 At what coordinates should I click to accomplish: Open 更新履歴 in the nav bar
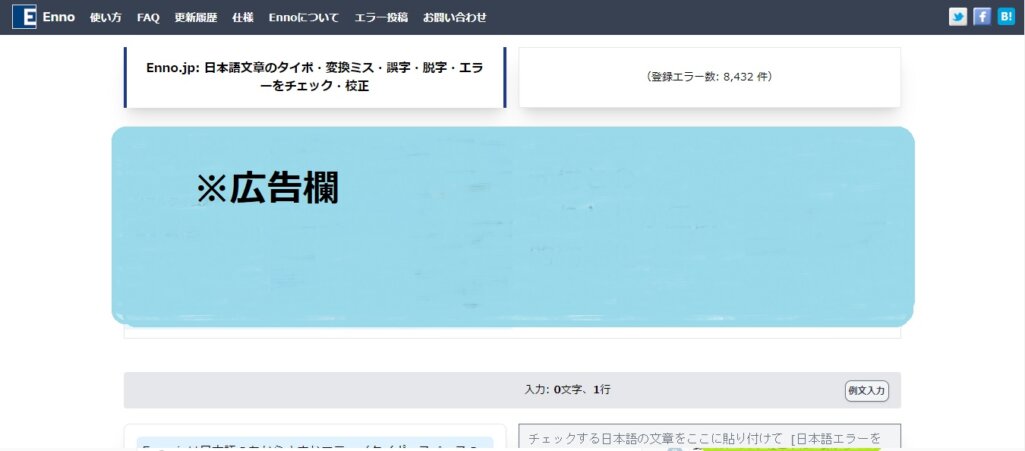tap(195, 18)
